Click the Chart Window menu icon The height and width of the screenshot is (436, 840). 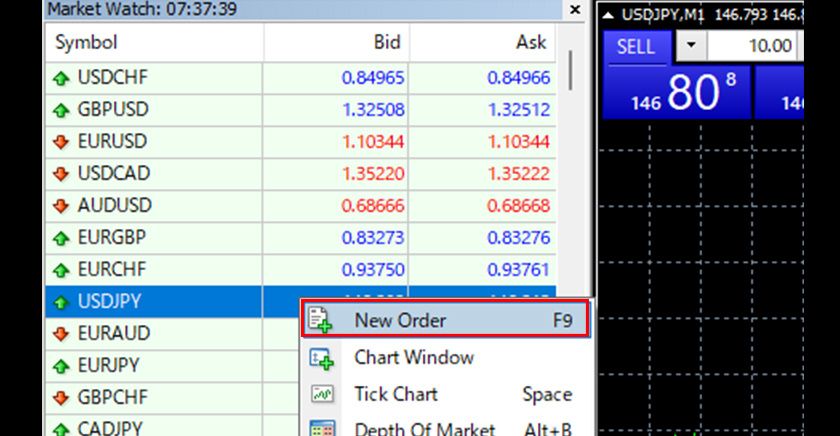[321, 358]
